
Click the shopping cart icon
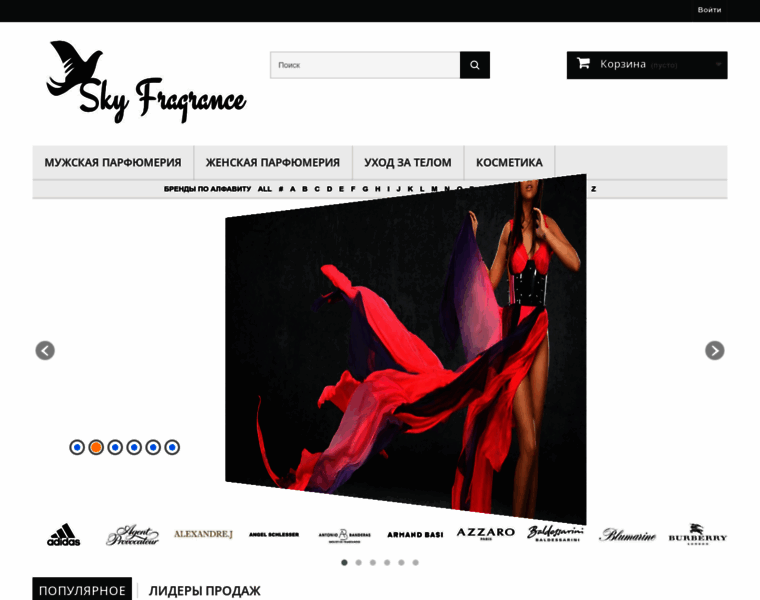583,63
